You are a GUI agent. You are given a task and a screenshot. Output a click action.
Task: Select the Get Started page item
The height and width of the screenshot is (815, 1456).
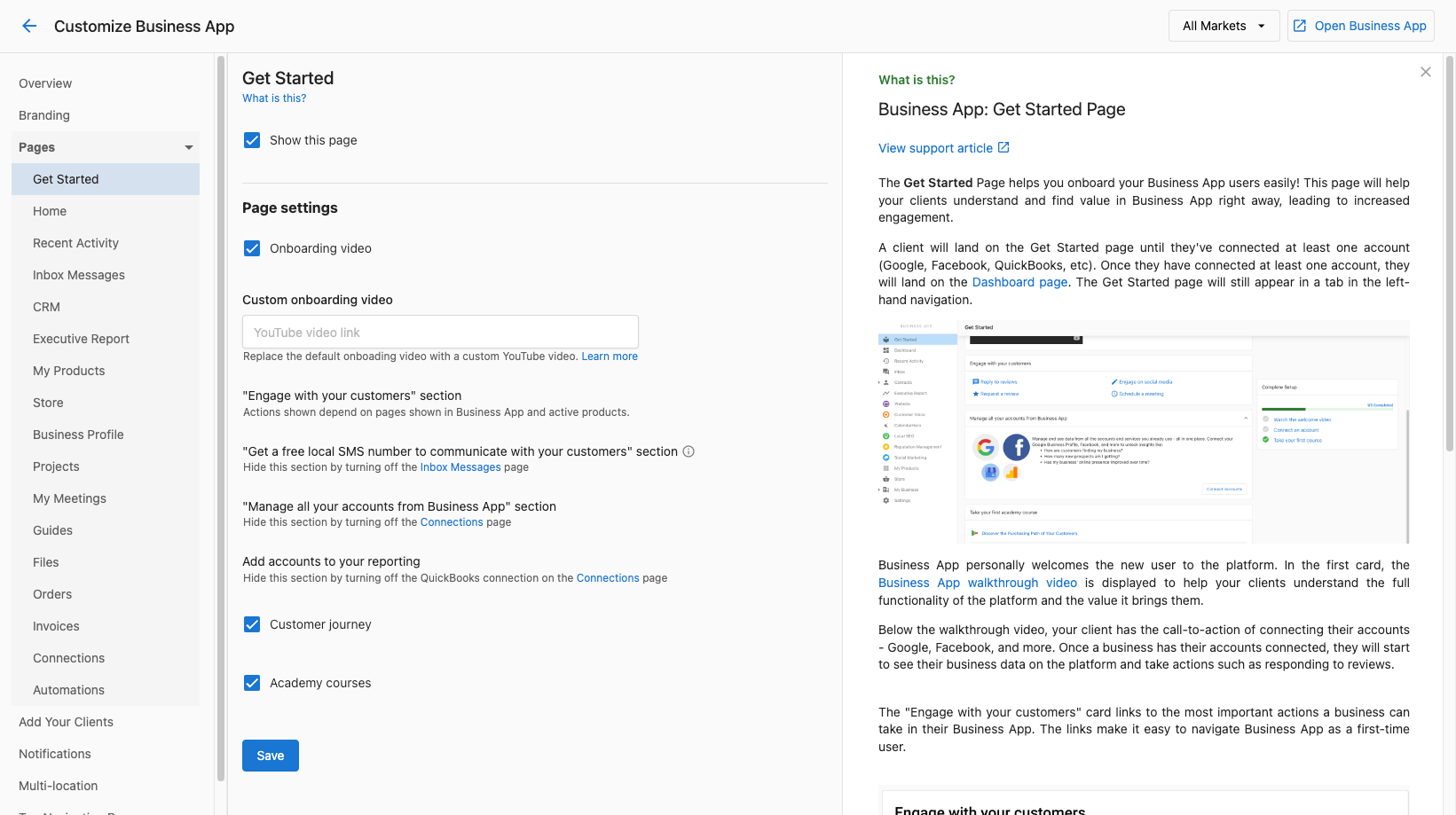(x=106, y=179)
